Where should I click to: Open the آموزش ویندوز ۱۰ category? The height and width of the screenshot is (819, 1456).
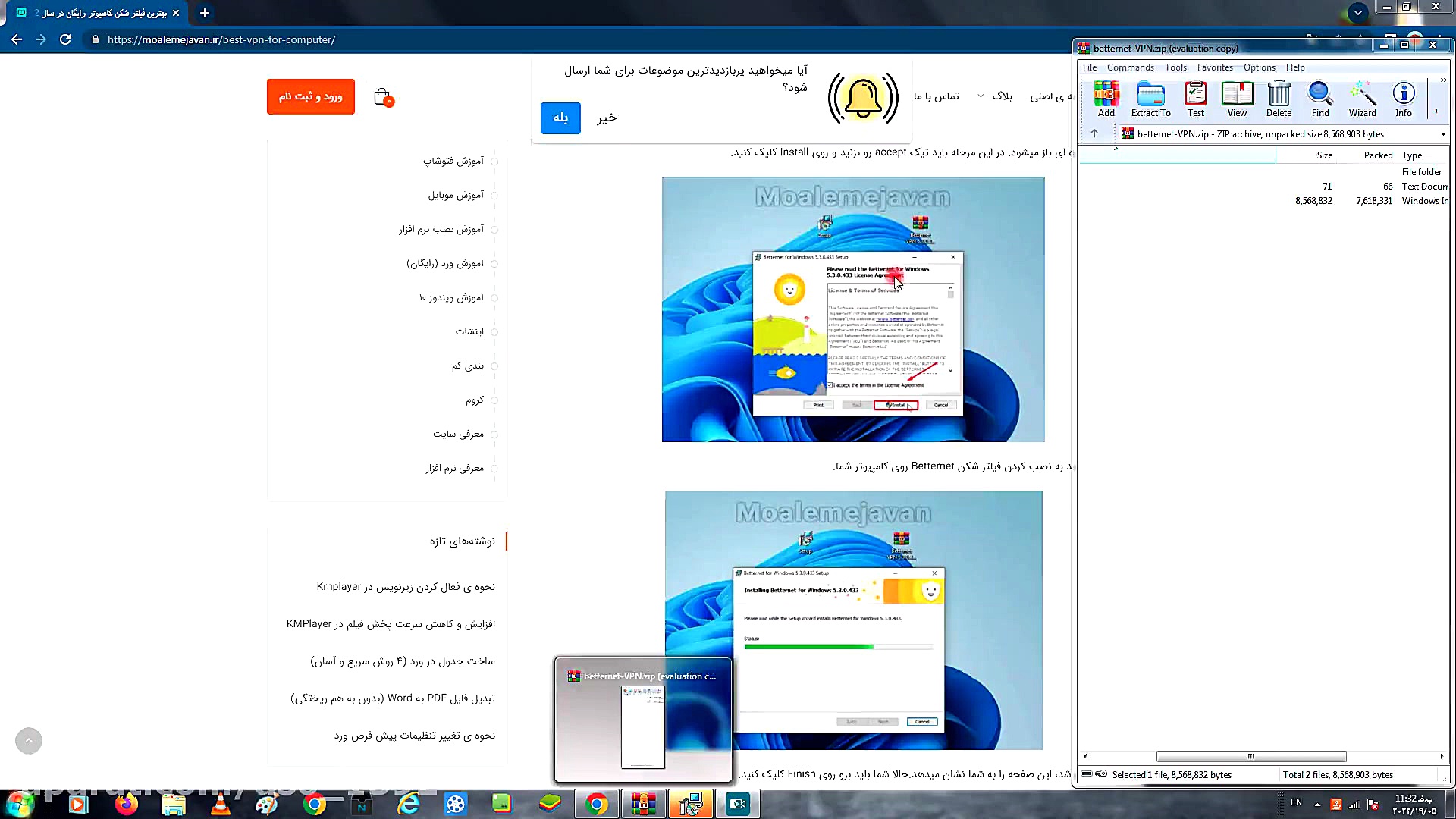(451, 297)
